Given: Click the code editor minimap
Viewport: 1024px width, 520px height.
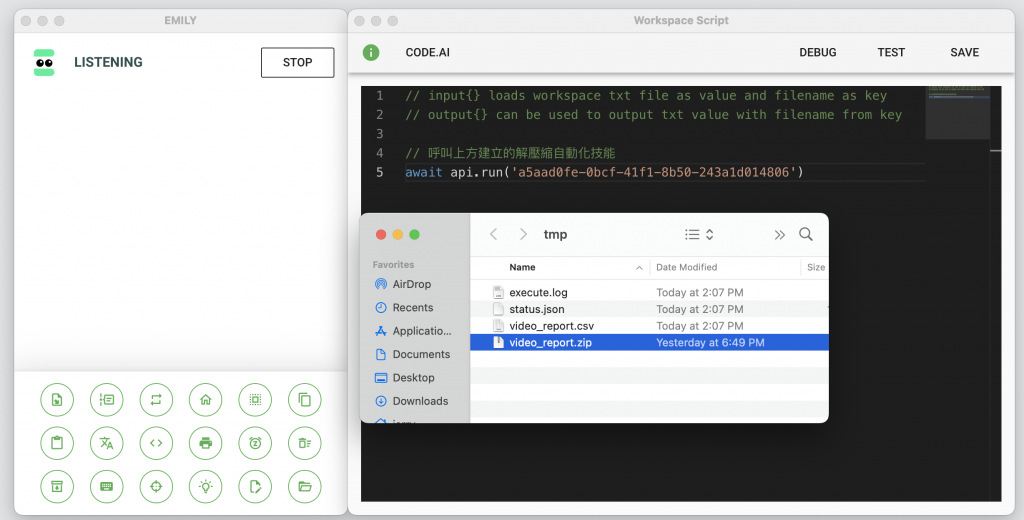Looking at the screenshot, I should tap(957, 112).
